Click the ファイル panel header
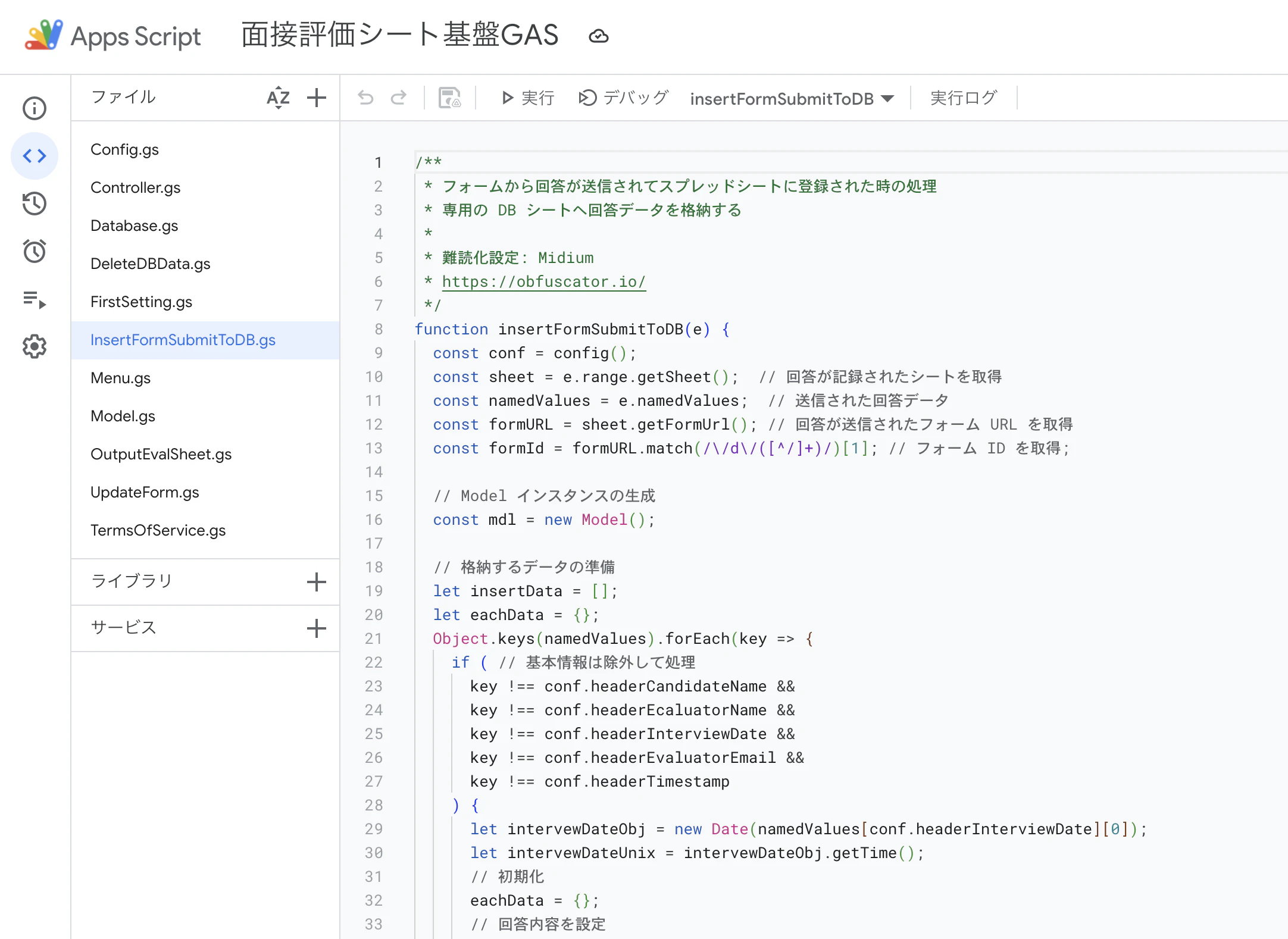The width and height of the screenshot is (1288, 939). 124,96
